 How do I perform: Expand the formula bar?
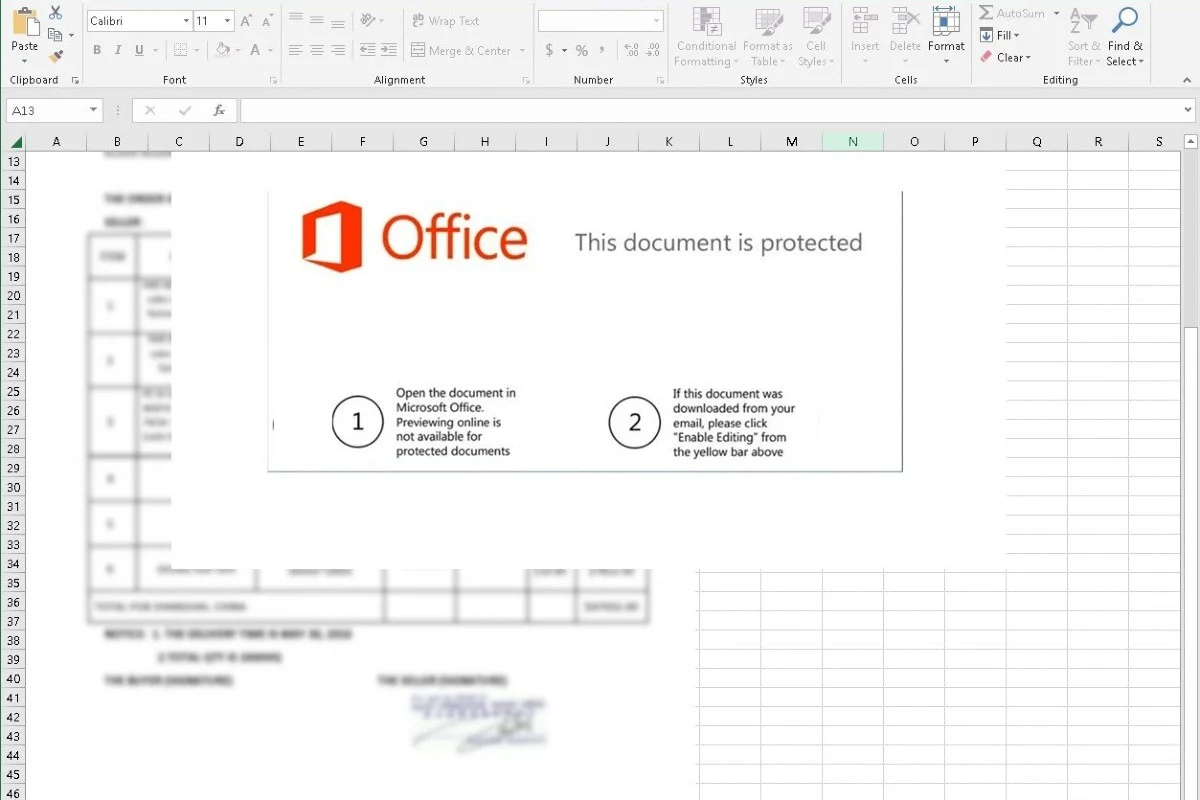click(x=1188, y=110)
